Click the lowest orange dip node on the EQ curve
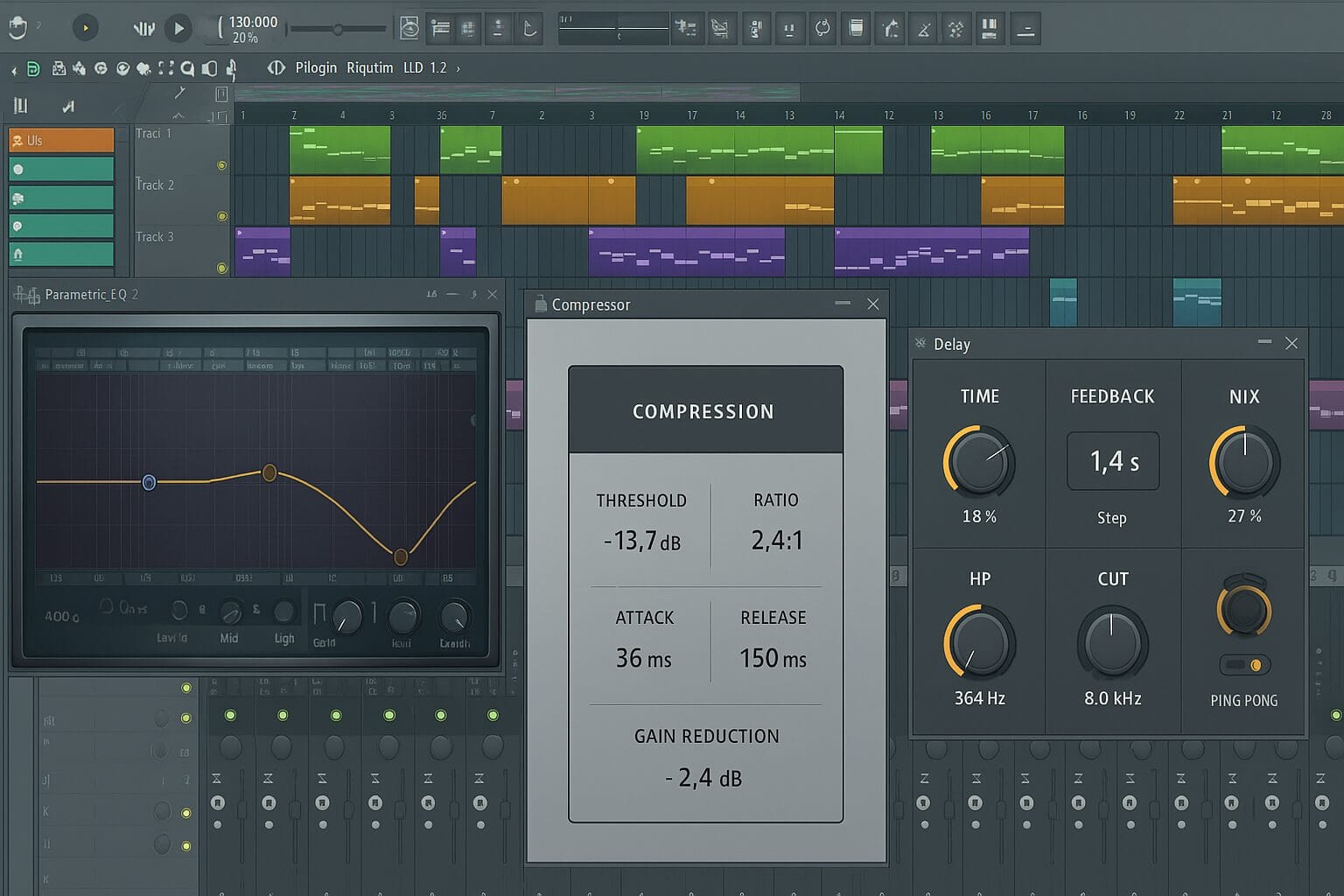This screenshot has width=1344, height=896. pyautogui.click(x=400, y=556)
